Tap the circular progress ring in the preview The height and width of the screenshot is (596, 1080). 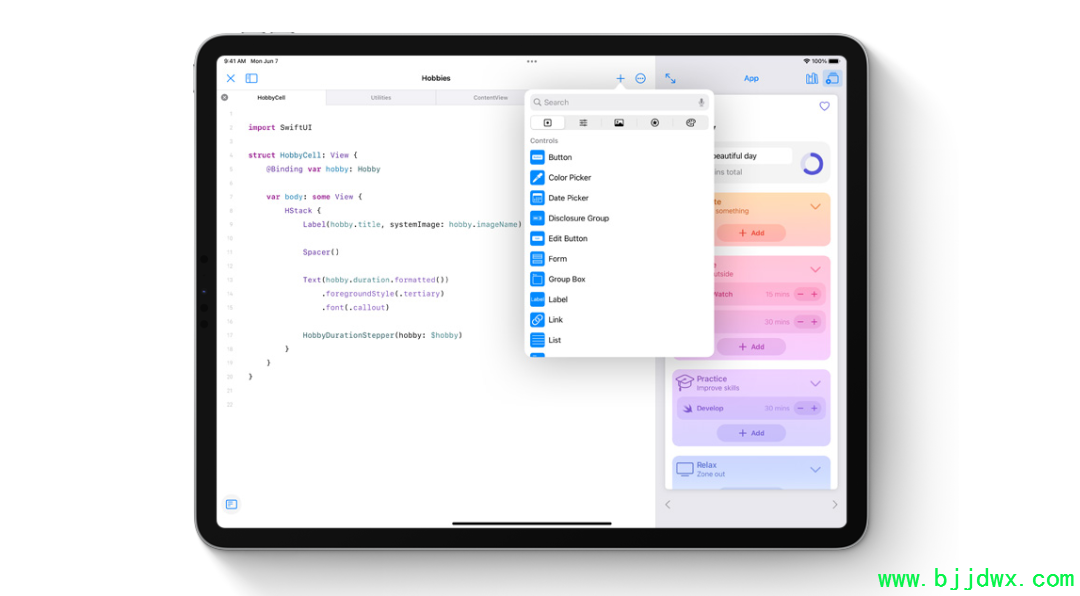click(812, 164)
